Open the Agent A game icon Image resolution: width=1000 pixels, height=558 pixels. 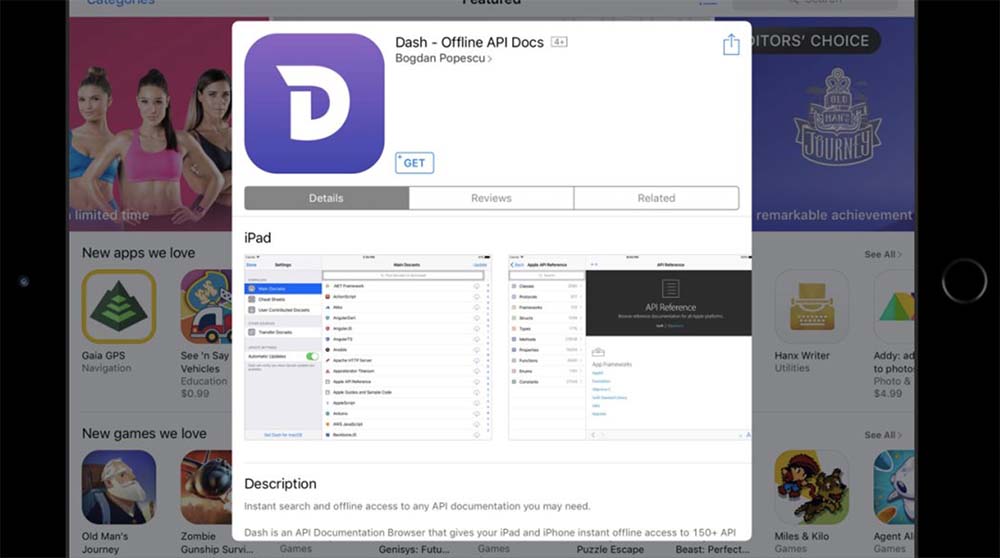pyautogui.click(x=893, y=487)
